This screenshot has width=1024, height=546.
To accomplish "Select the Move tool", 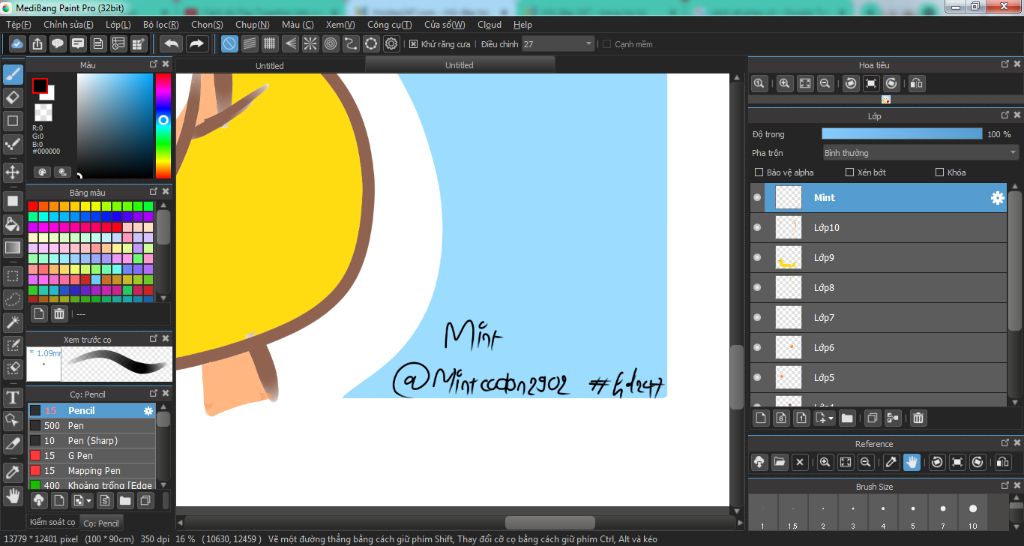I will point(12,172).
